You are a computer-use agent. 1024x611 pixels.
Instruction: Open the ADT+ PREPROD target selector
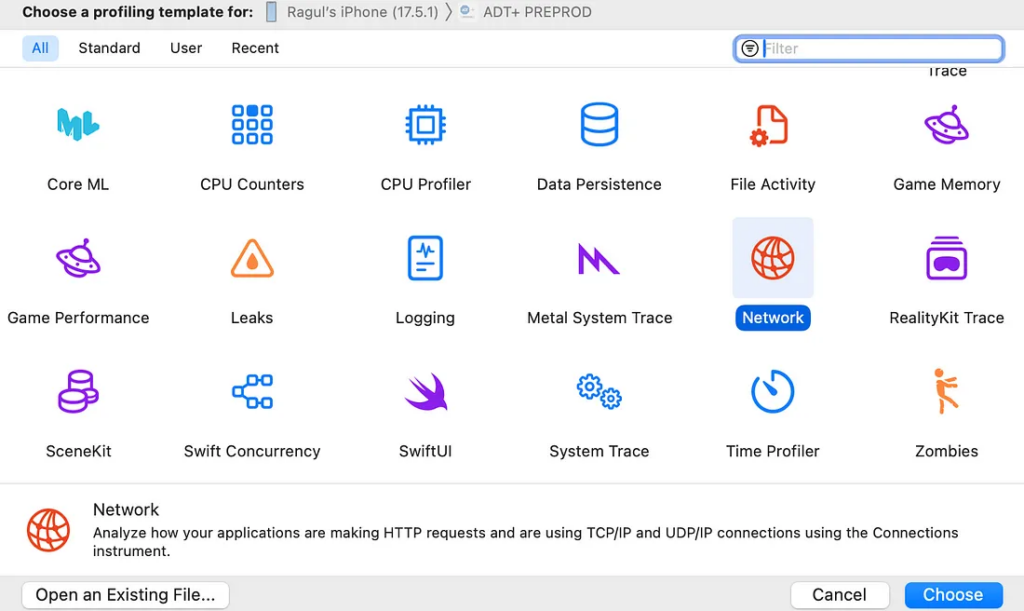[x=526, y=12]
